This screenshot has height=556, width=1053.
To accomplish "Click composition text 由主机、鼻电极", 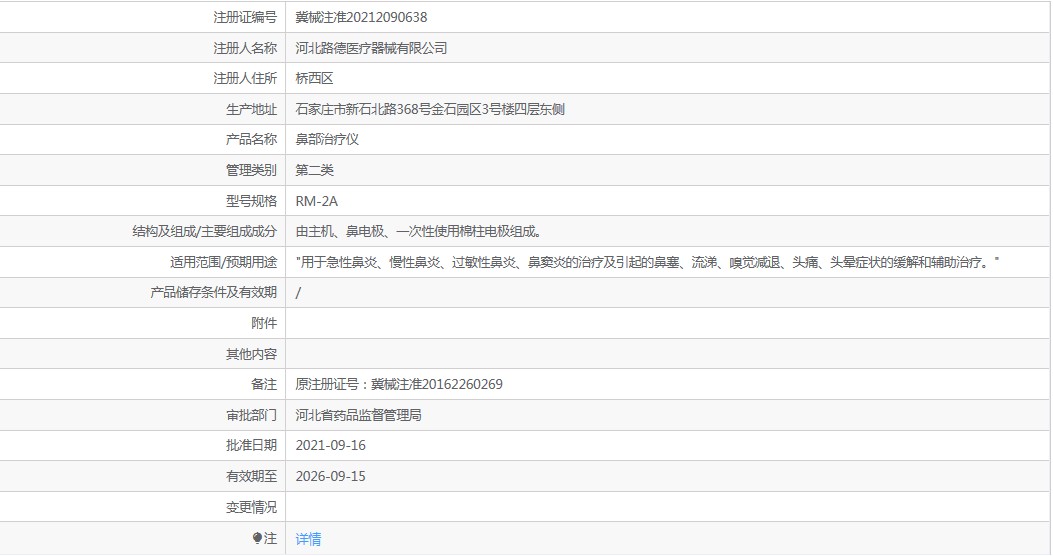I will tap(340, 232).
